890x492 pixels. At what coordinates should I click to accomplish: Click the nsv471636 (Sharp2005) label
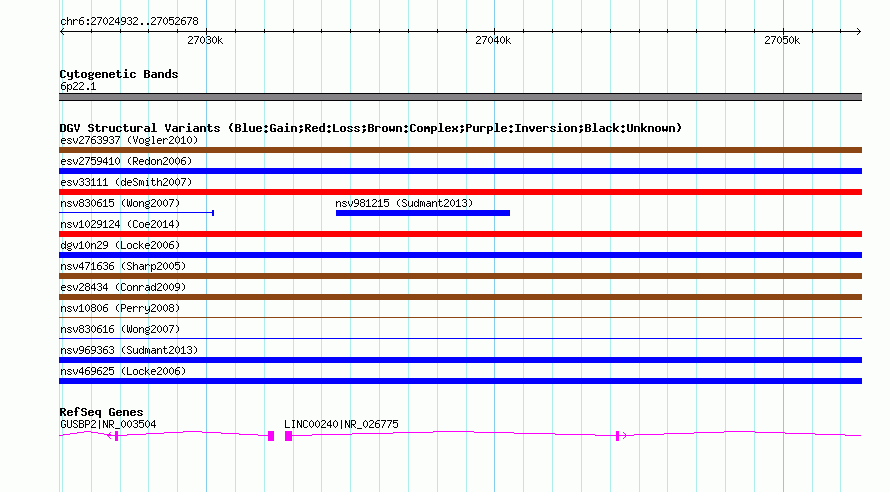pyautogui.click(x=123, y=266)
